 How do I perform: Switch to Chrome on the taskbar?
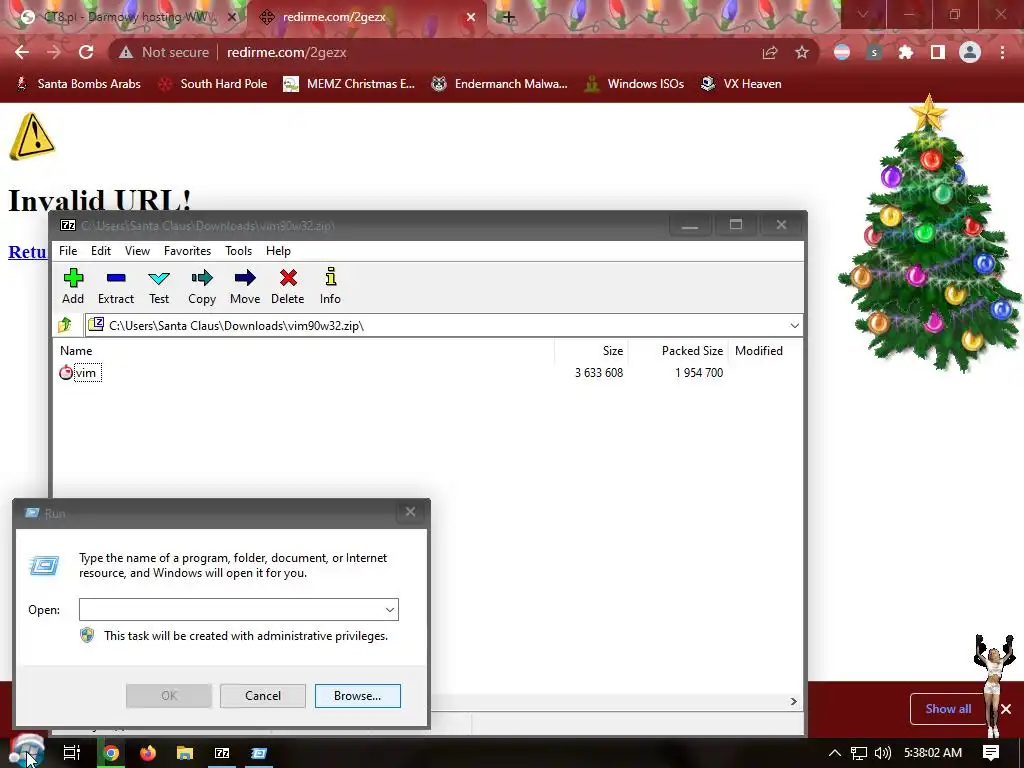[x=111, y=753]
